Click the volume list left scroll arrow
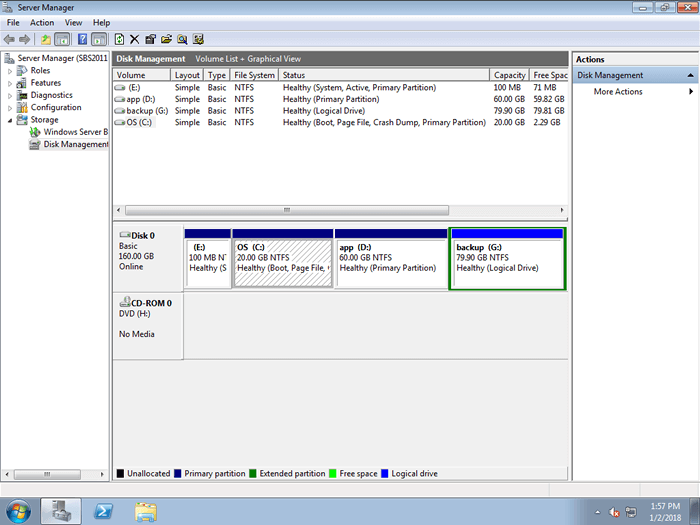700x525 pixels. 118,210
